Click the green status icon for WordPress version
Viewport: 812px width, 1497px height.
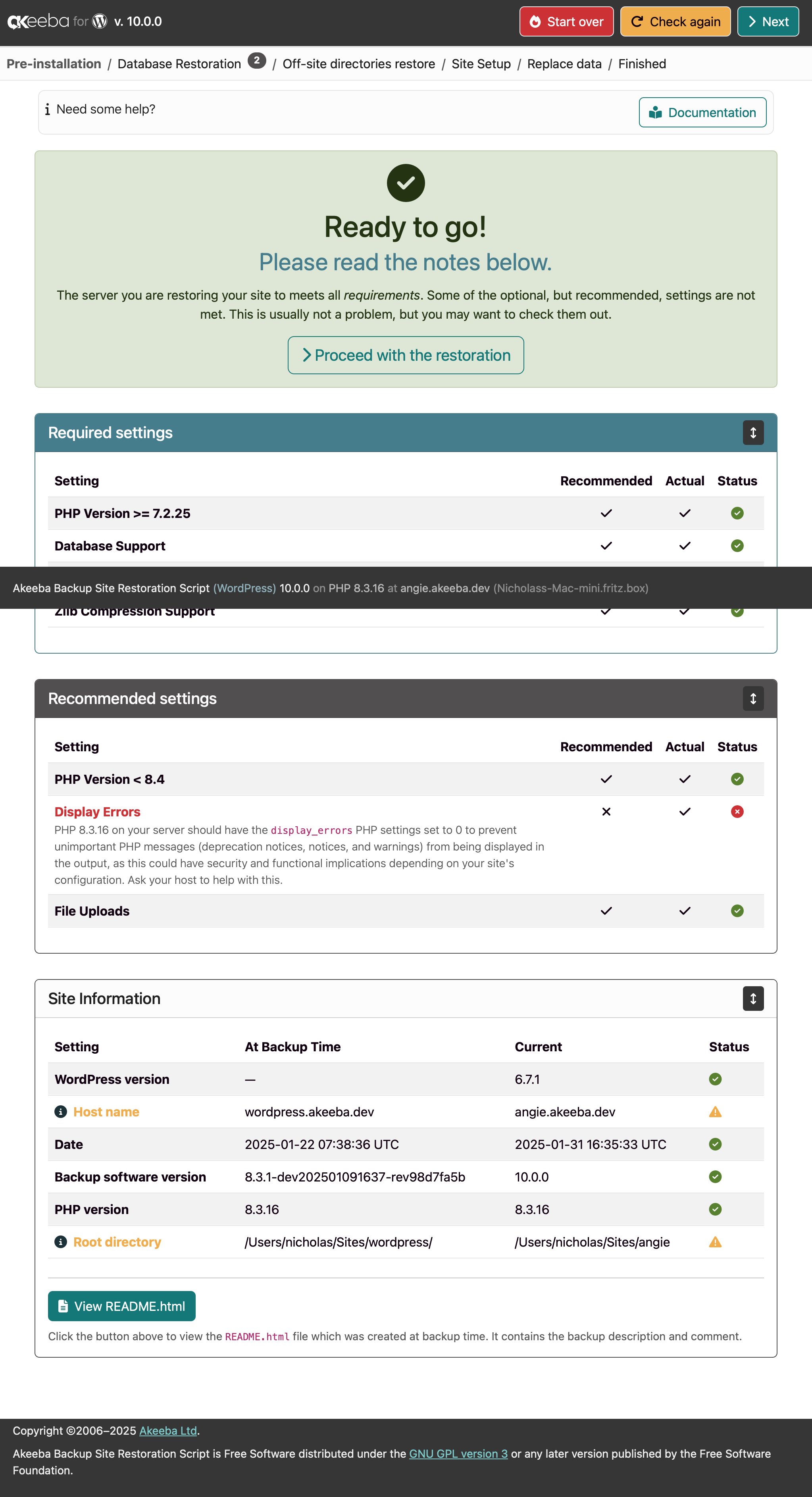(715, 1079)
